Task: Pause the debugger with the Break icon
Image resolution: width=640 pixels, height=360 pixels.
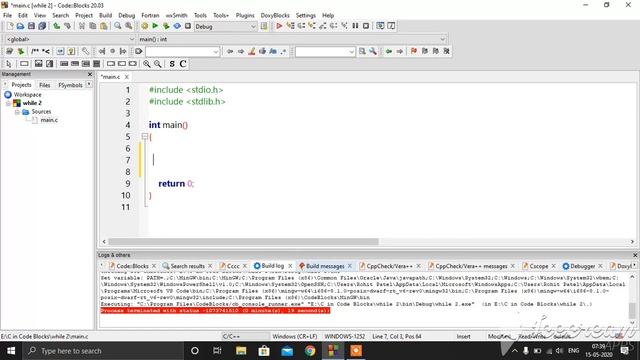Action: click(x=355, y=26)
